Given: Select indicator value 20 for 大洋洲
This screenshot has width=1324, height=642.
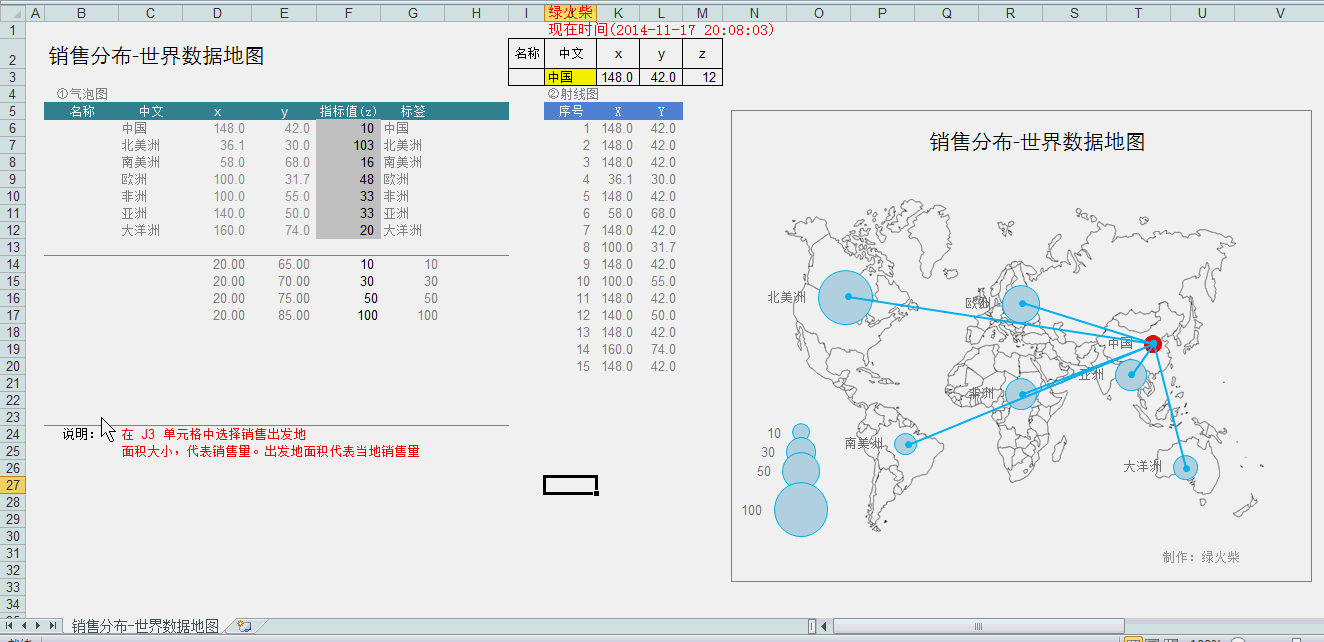Looking at the screenshot, I should (x=348, y=230).
